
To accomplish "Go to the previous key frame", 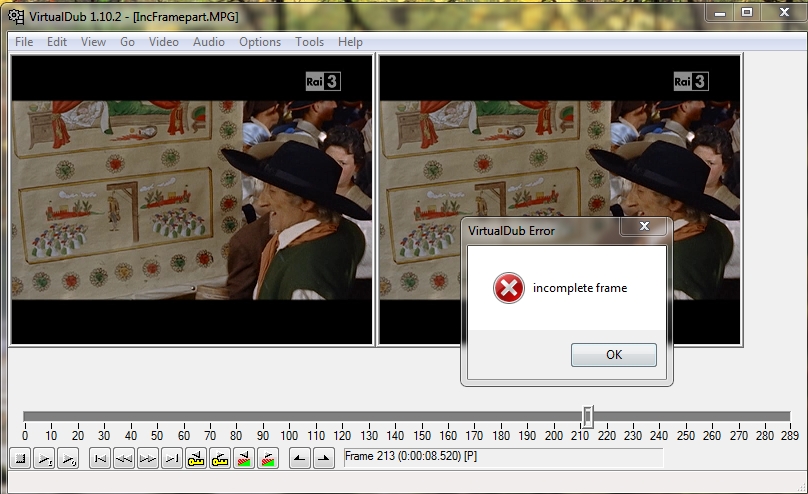I will 195,458.
